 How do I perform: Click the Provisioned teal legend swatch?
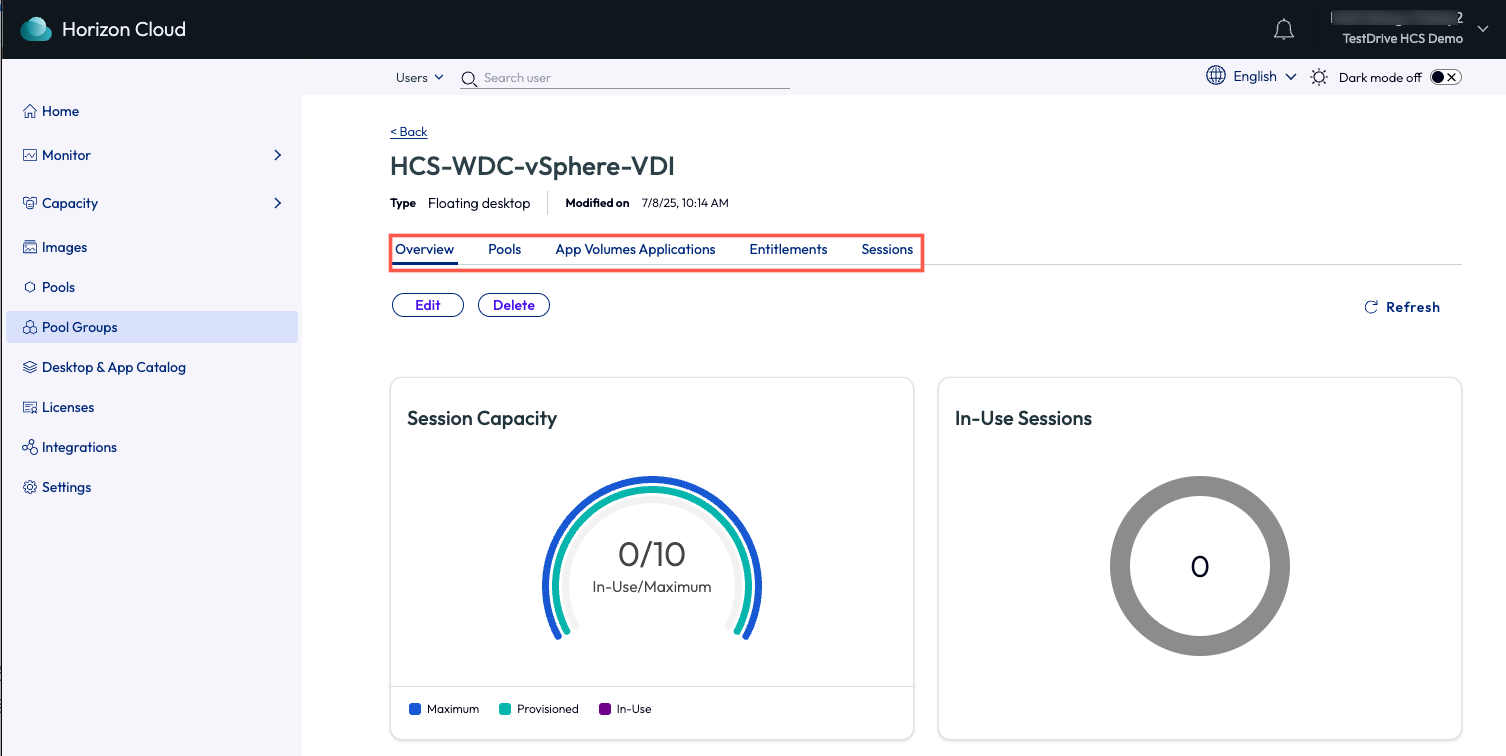pos(505,709)
